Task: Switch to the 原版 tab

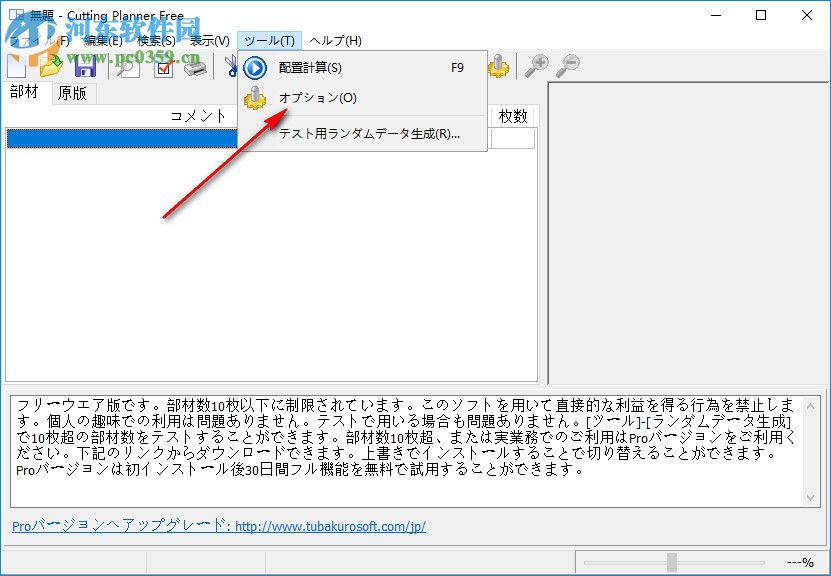Action: click(x=71, y=92)
